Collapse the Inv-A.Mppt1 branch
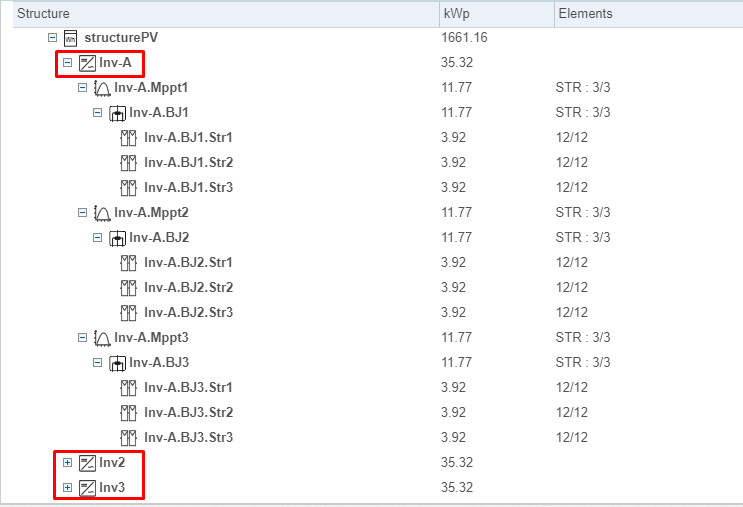Viewport: 743px width, 507px height. (82, 88)
